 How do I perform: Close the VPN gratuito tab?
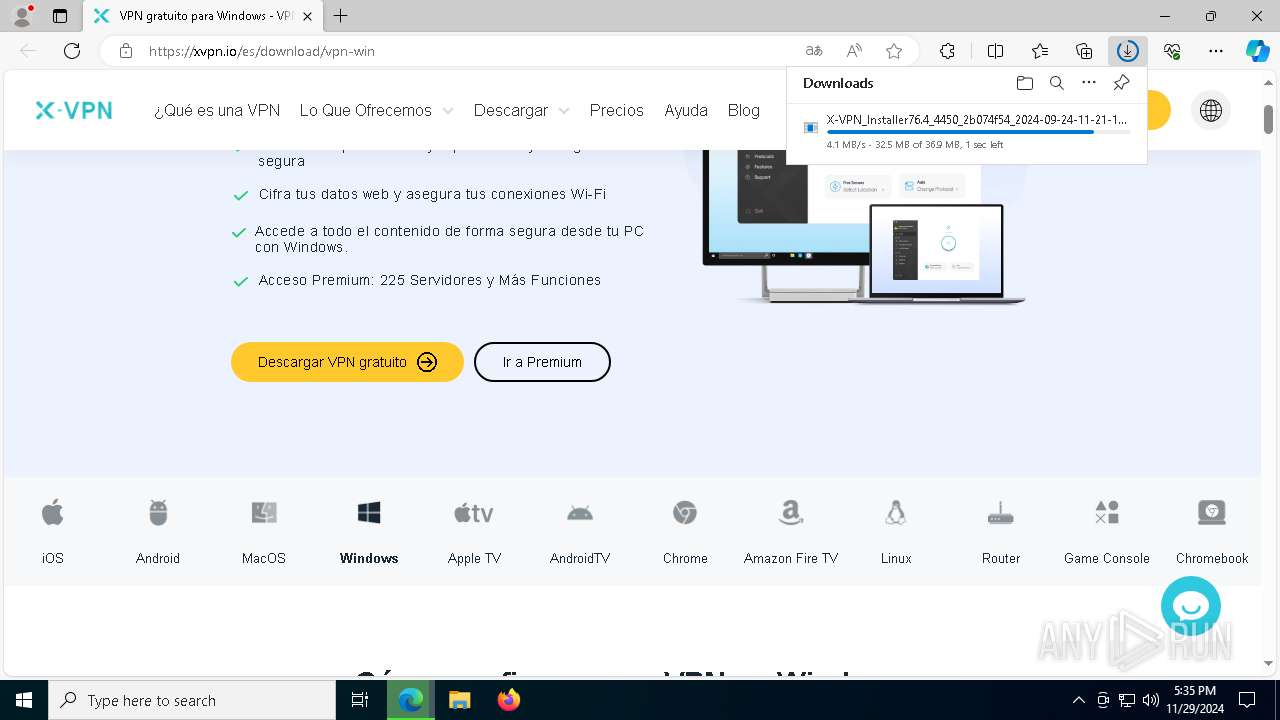(308, 16)
